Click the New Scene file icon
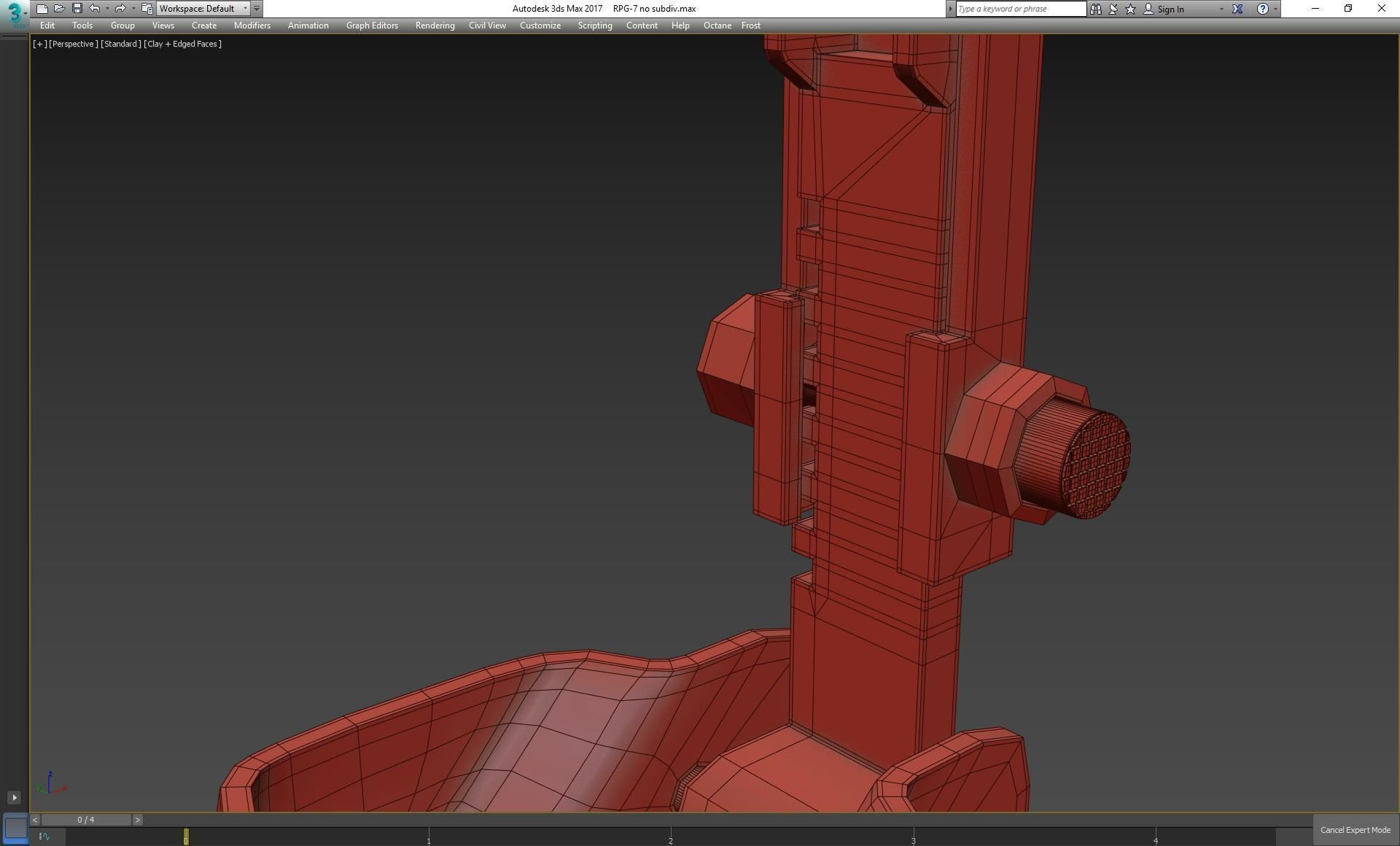Image resolution: width=1400 pixels, height=846 pixels. pos(42,9)
